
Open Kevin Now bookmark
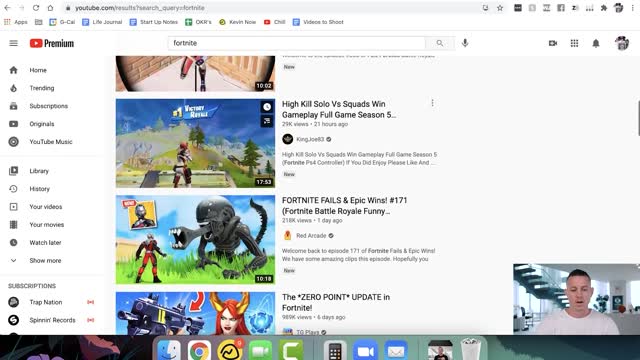click(238, 22)
